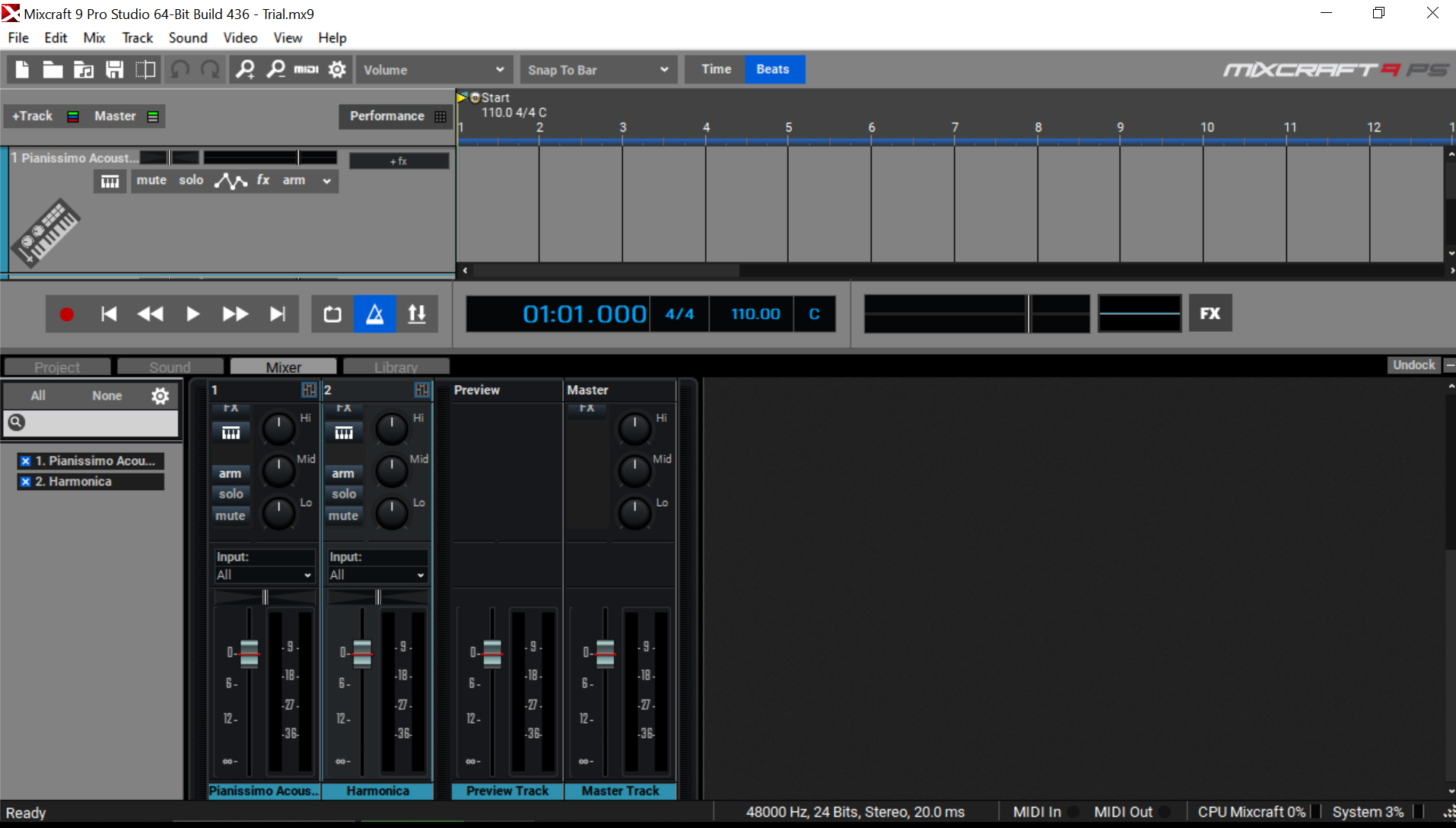Open time signature 4/4 selector
Viewport: 1456px width, 828px height.
click(x=679, y=314)
